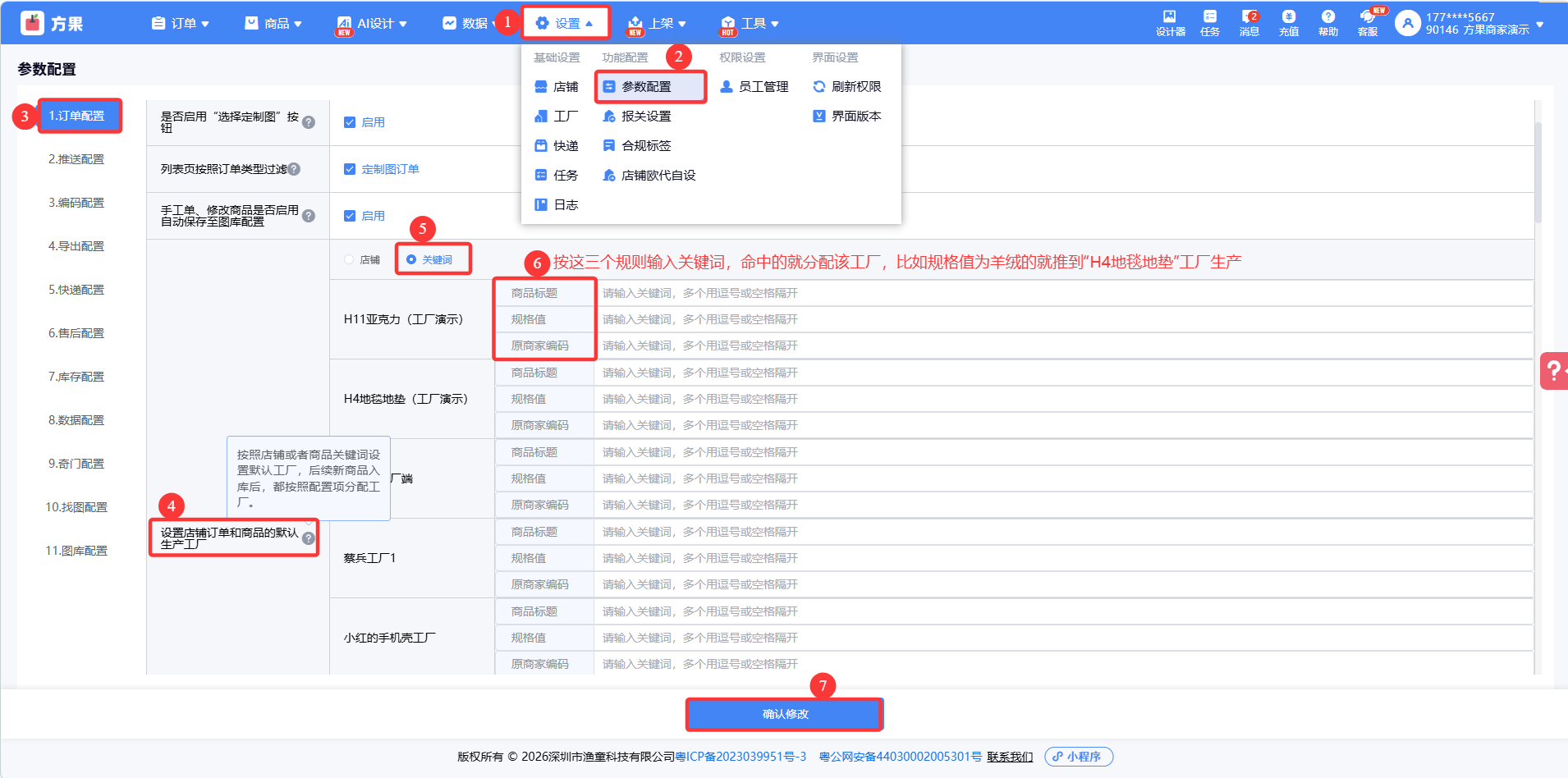Focus 规格值 keyword field for H4地毯地垫
The height and width of the screenshot is (778, 1568).
tap(1064, 399)
